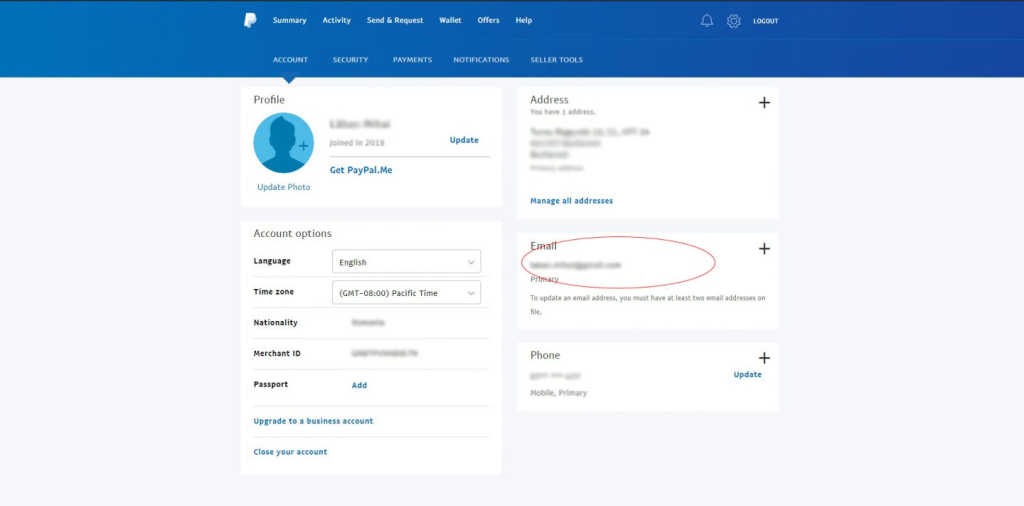
Task: Click Manage all addresses link
Action: (x=571, y=200)
